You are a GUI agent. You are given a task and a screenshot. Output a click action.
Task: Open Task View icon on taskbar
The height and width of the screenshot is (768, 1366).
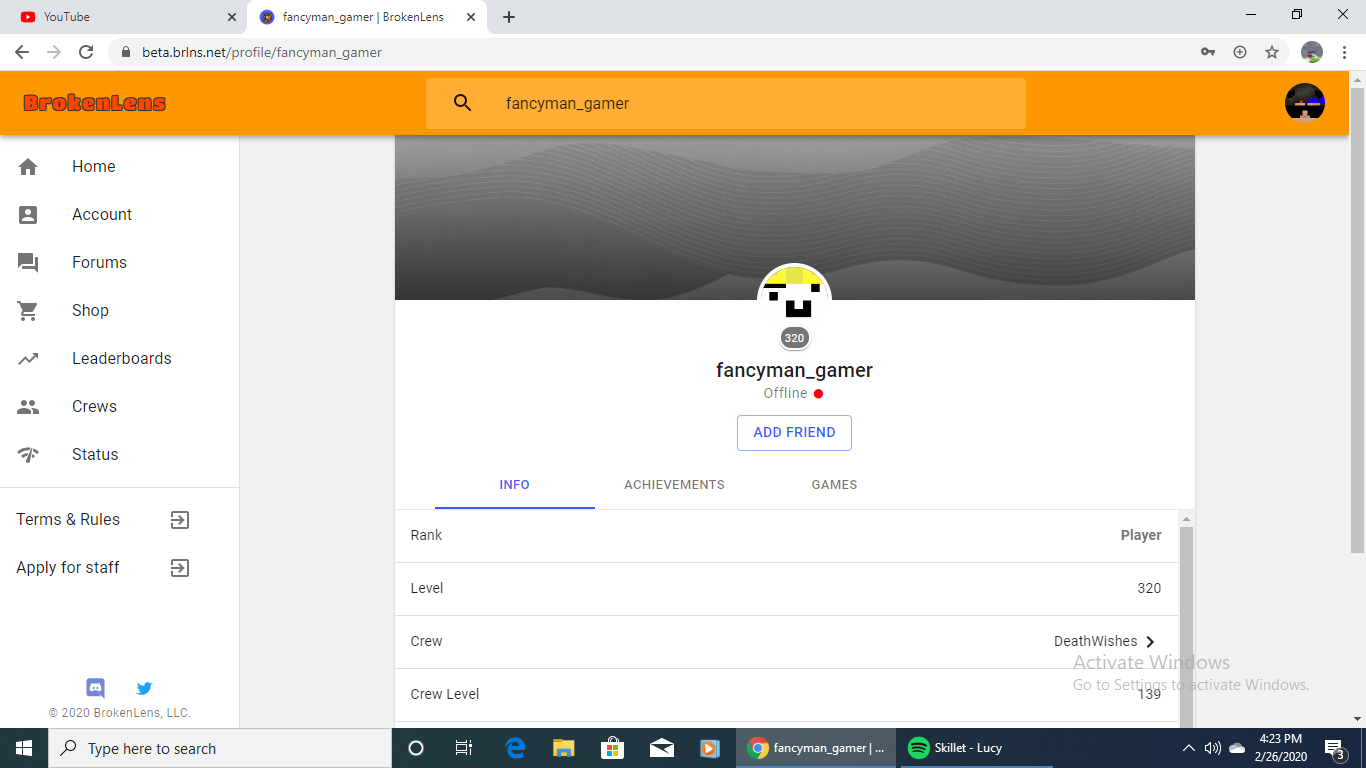click(x=464, y=748)
